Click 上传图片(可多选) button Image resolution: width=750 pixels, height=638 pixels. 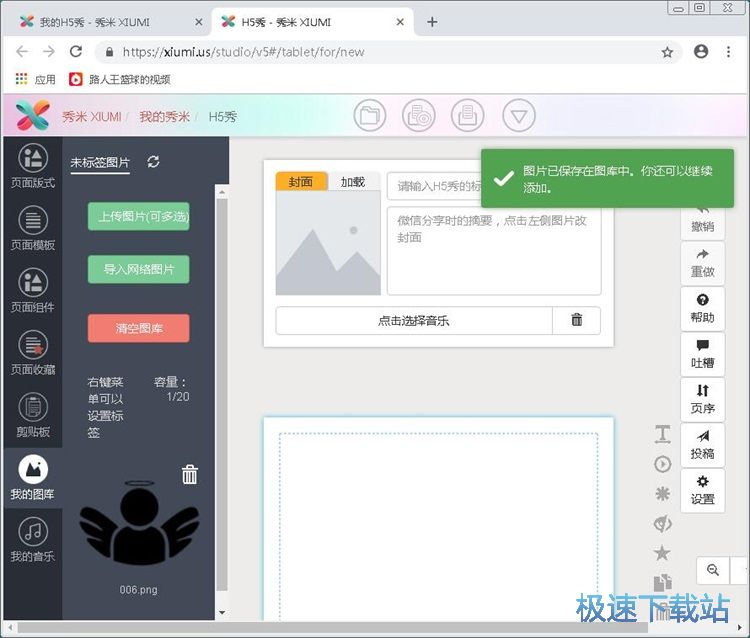pos(139,216)
